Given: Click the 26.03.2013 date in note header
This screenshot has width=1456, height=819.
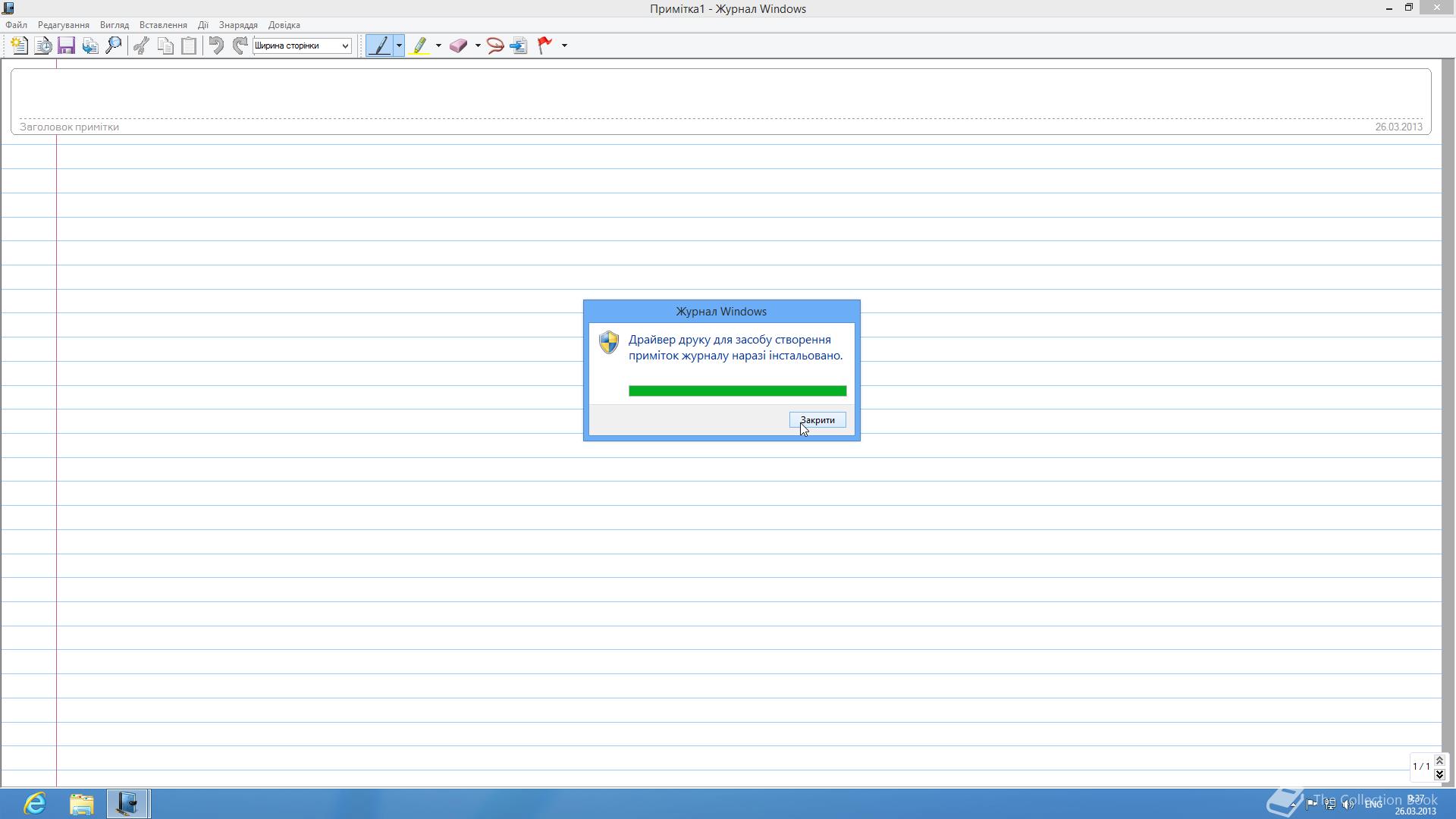Looking at the screenshot, I should click(1398, 127).
